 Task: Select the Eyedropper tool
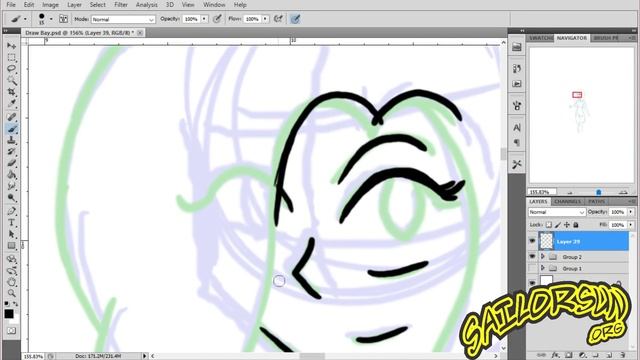tap(11, 104)
